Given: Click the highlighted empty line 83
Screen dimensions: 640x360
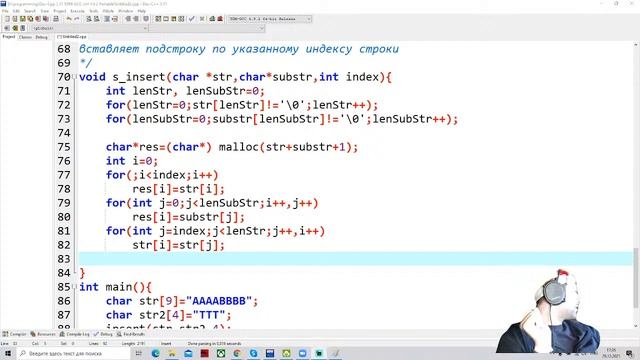Looking at the screenshot, I should tap(355, 259).
